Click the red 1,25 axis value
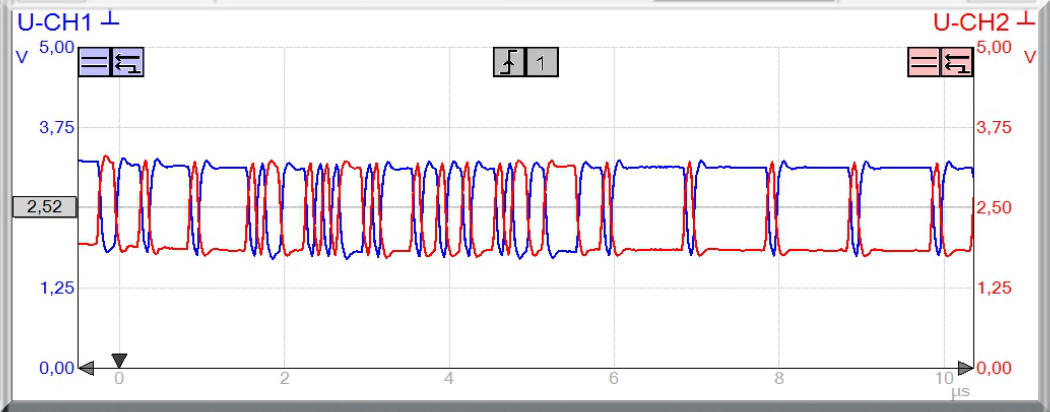 (x=993, y=288)
